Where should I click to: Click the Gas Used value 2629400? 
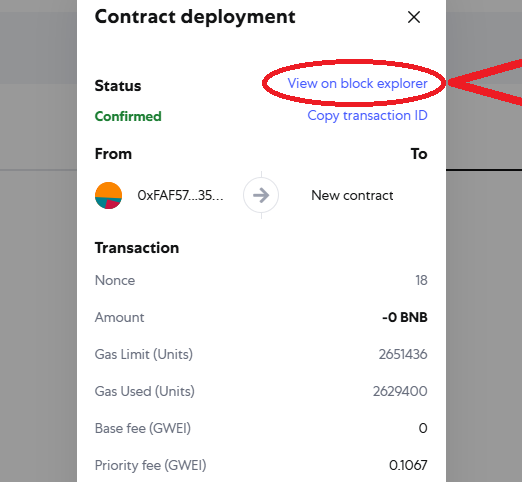click(400, 391)
